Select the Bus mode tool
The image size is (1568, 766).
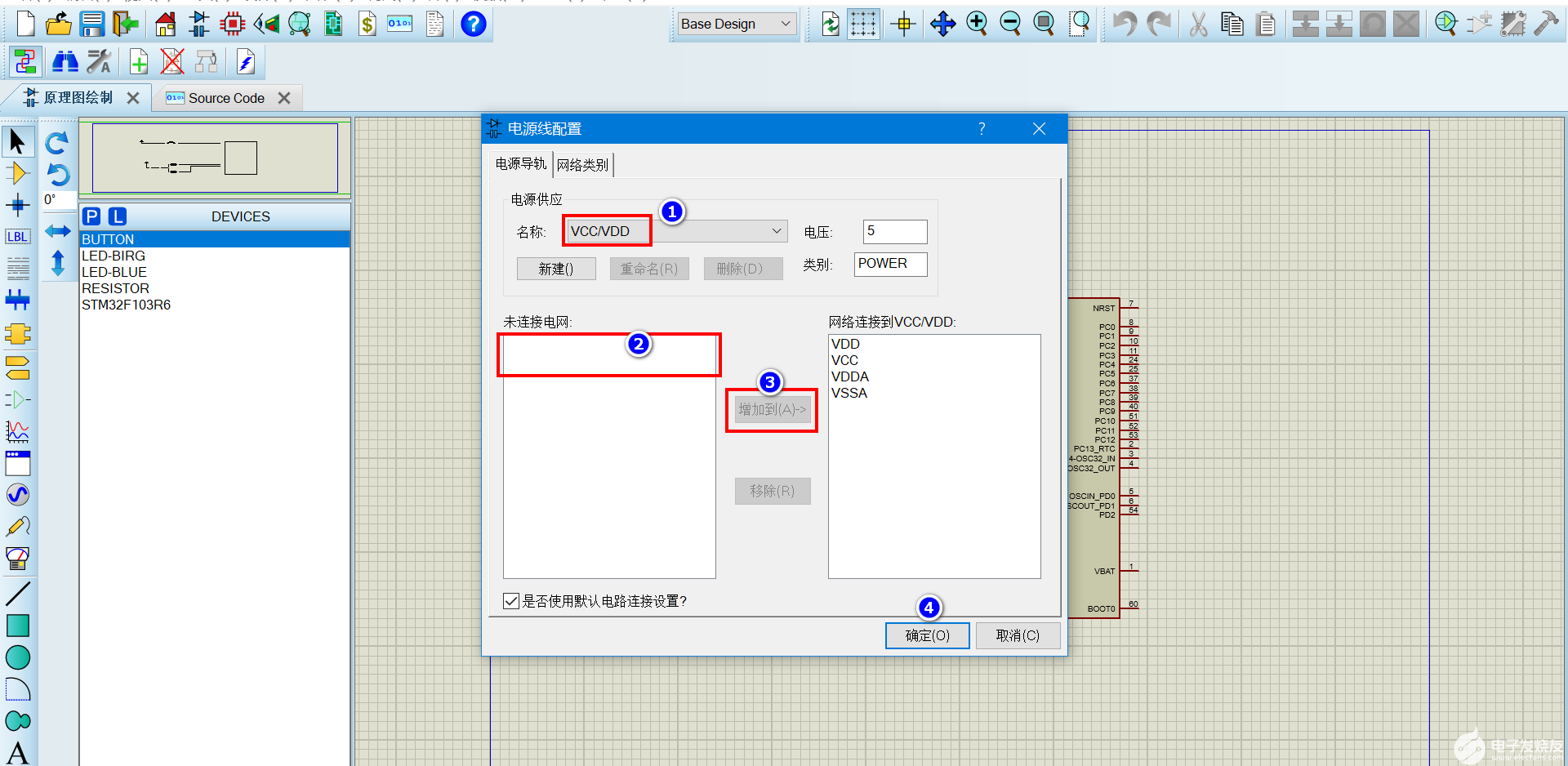coord(18,300)
